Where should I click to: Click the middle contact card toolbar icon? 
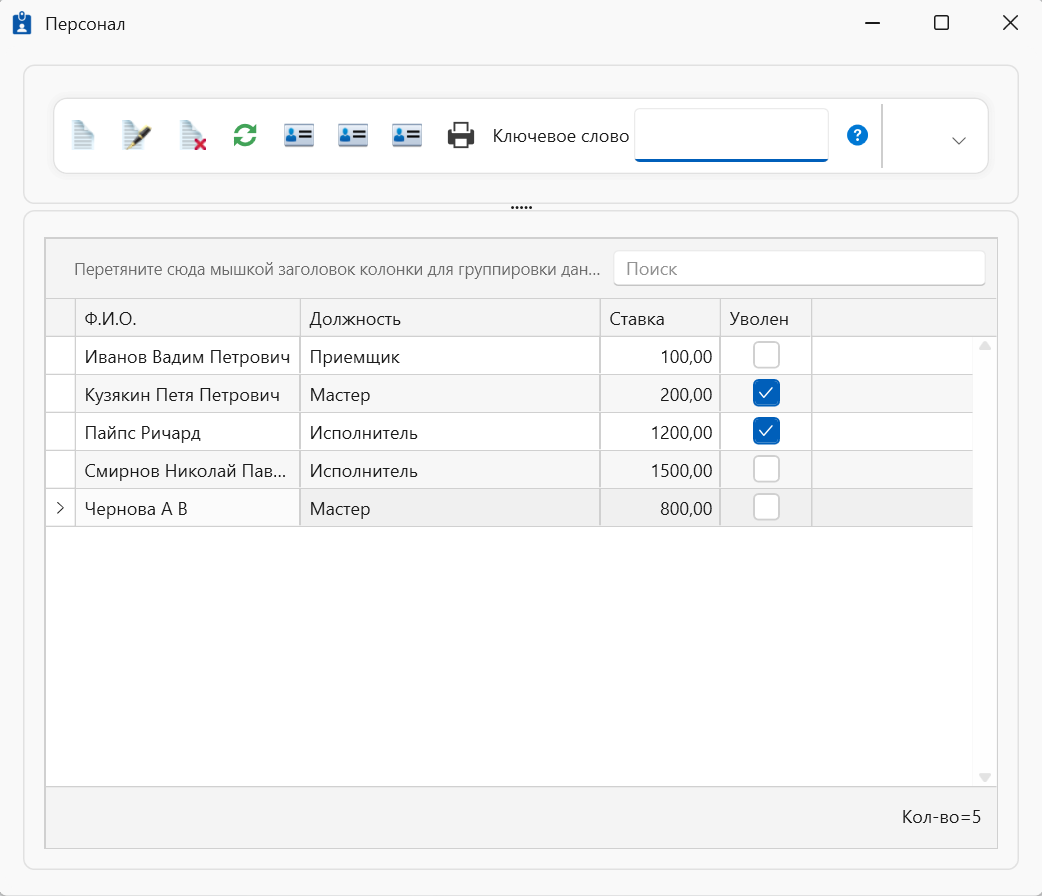[x=353, y=136]
